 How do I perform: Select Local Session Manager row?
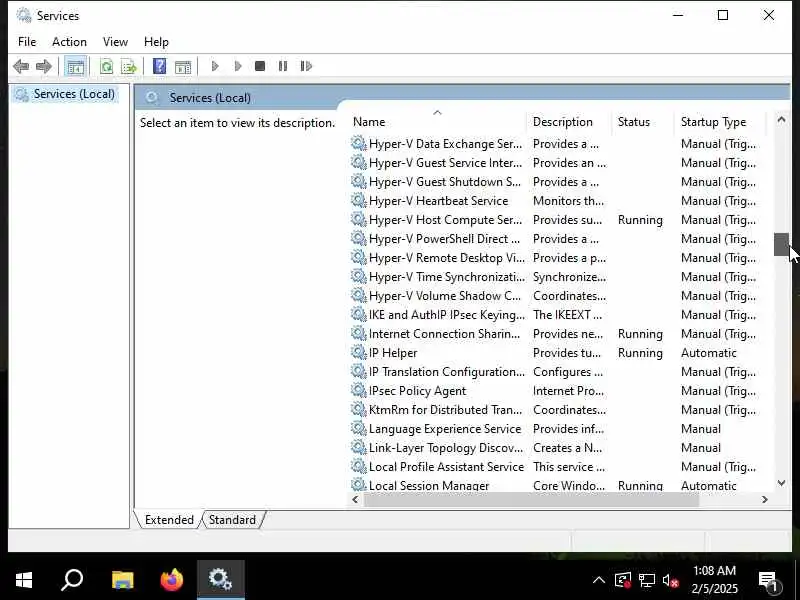(558, 485)
